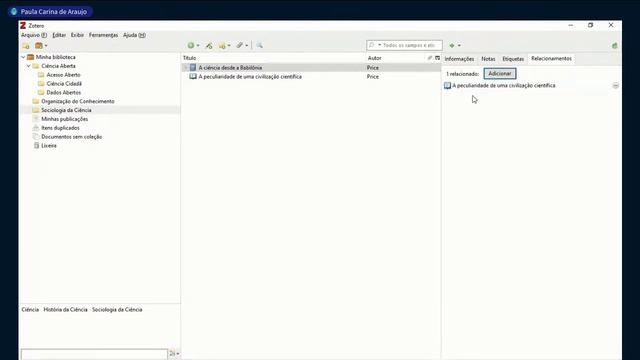Viewport: 640px width, 360px height.
Task: Switch to the Informações tab
Action: pos(459,59)
